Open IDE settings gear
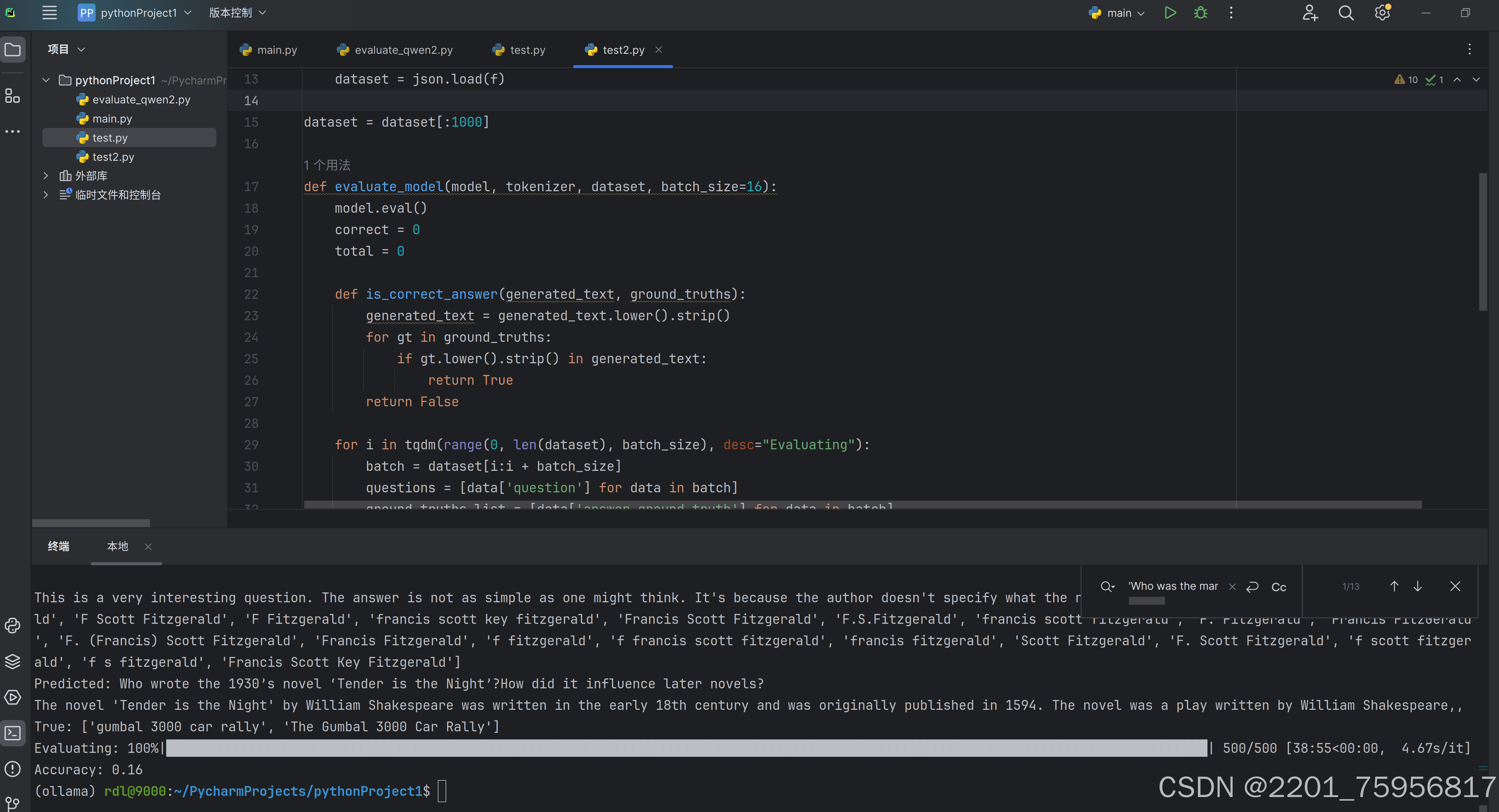Image resolution: width=1499 pixels, height=812 pixels. (1382, 13)
